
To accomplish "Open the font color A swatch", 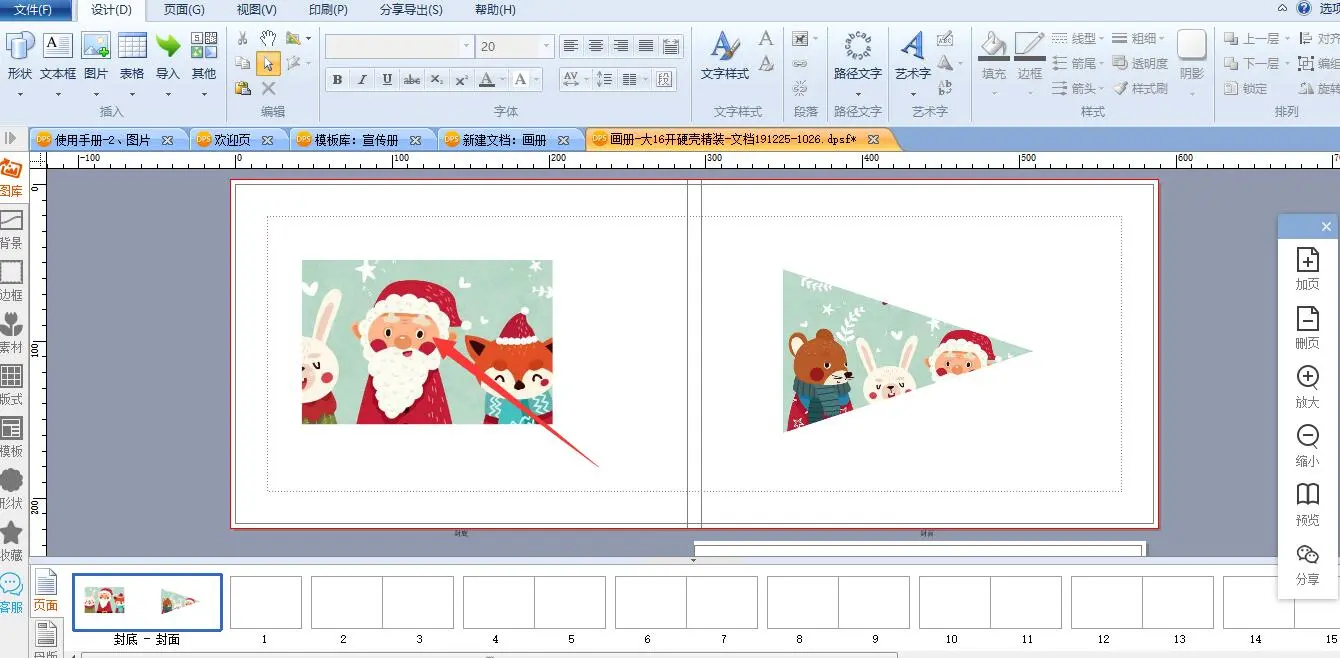I will (487, 80).
